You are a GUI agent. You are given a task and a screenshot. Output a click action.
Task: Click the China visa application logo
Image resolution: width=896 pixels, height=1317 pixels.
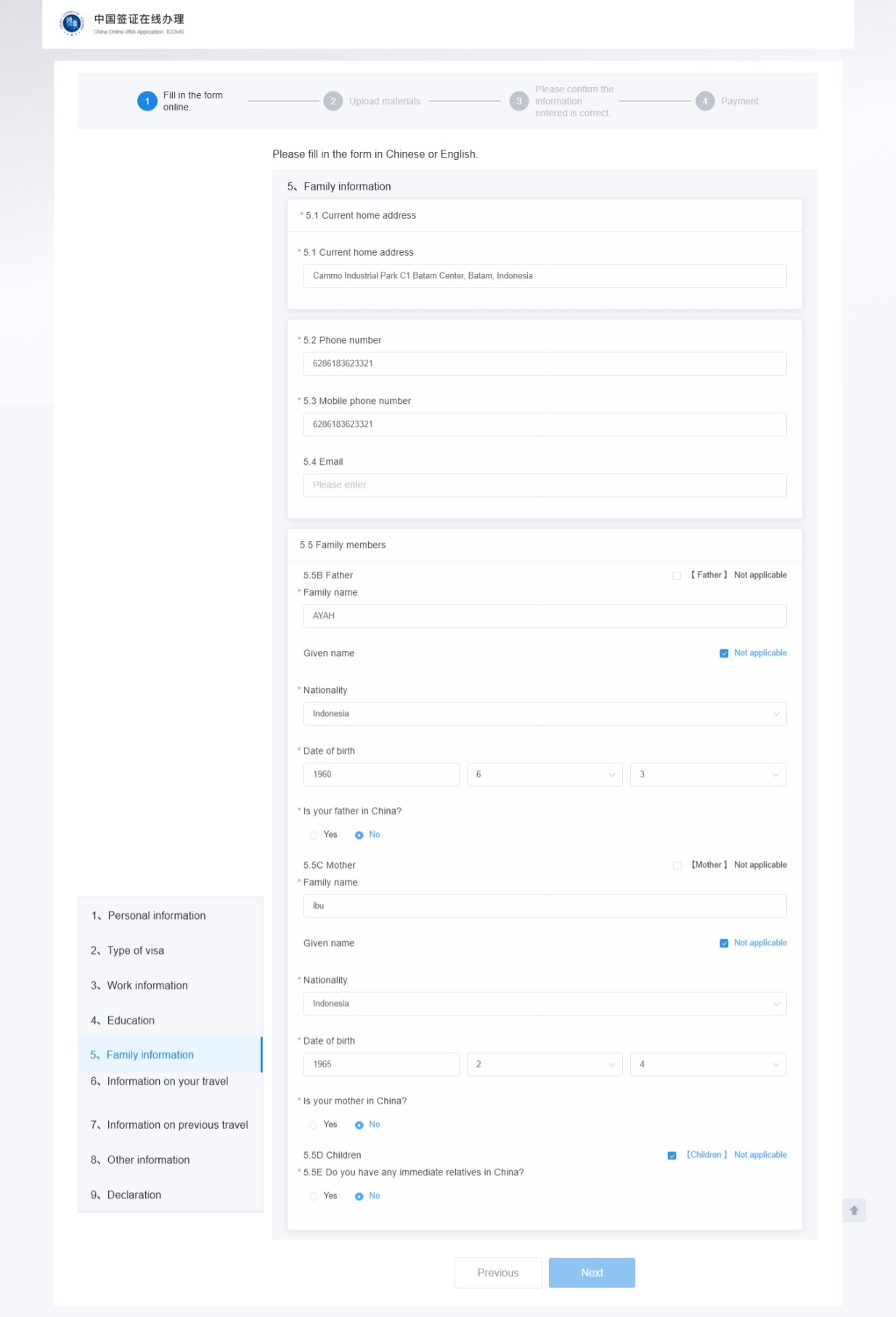pyautogui.click(x=72, y=23)
